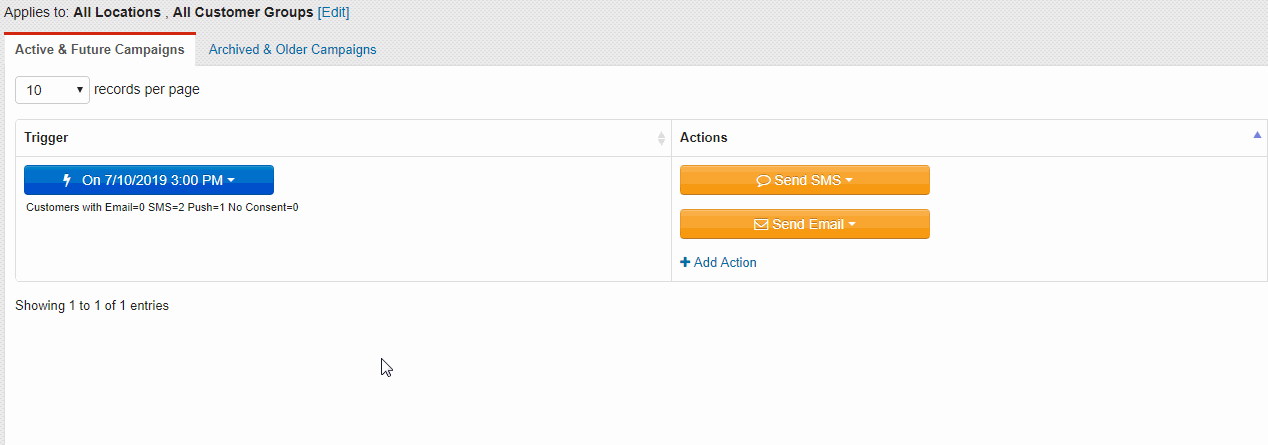Sort by the Trigger column header
1268x445 pixels.
[46, 138]
